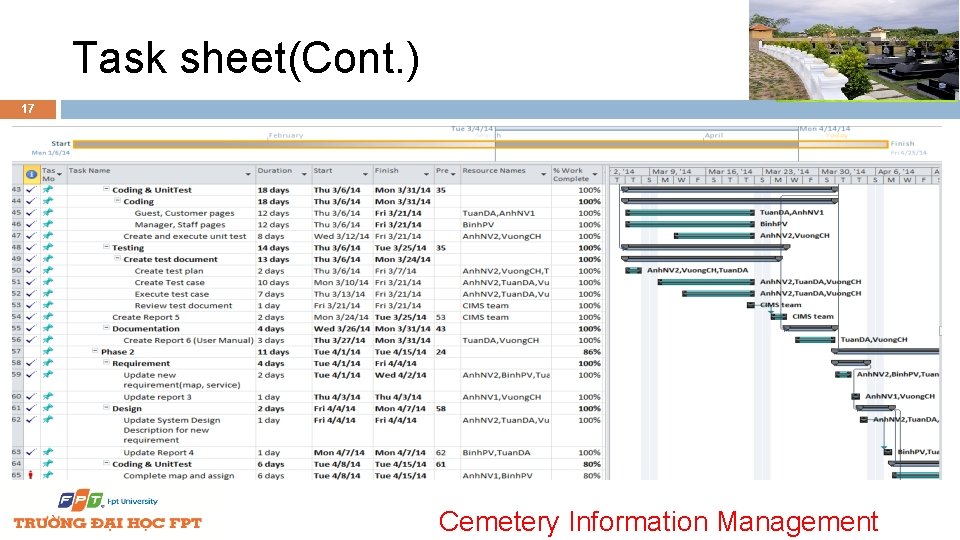Open the Predecessors column filter dropdown
The height and width of the screenshot is (540, 960).
click(x=453, y=174)
